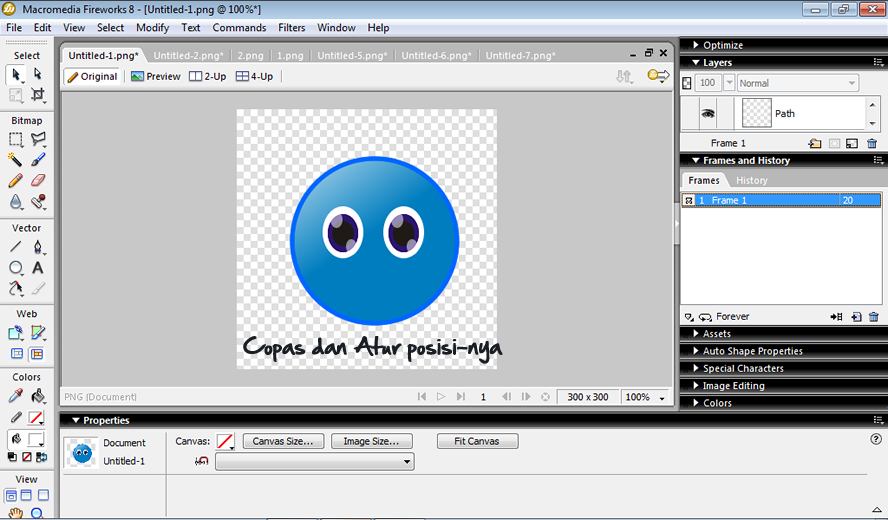Select the Line tool
The width and height of the screenshot is (888, 520).
click(15, 247)
